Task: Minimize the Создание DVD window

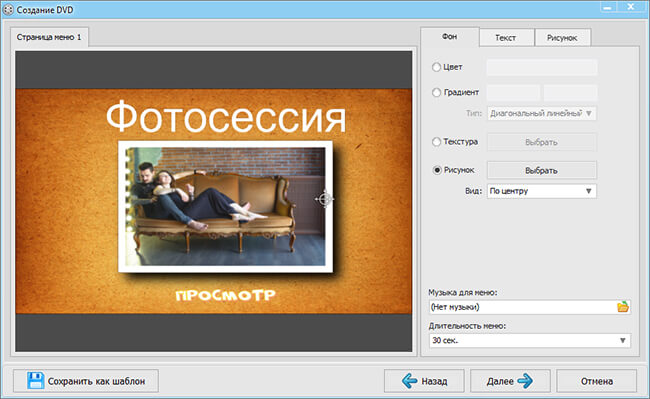Action: pyautogui.click(x=608, y=7)
